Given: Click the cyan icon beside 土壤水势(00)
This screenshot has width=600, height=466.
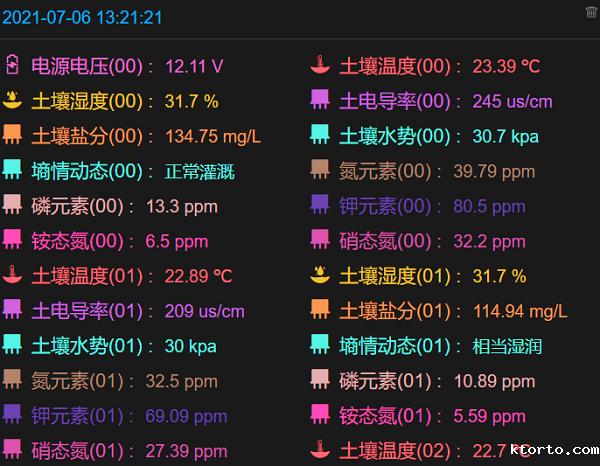Looking at the screenshot, I should coord(319,135).
